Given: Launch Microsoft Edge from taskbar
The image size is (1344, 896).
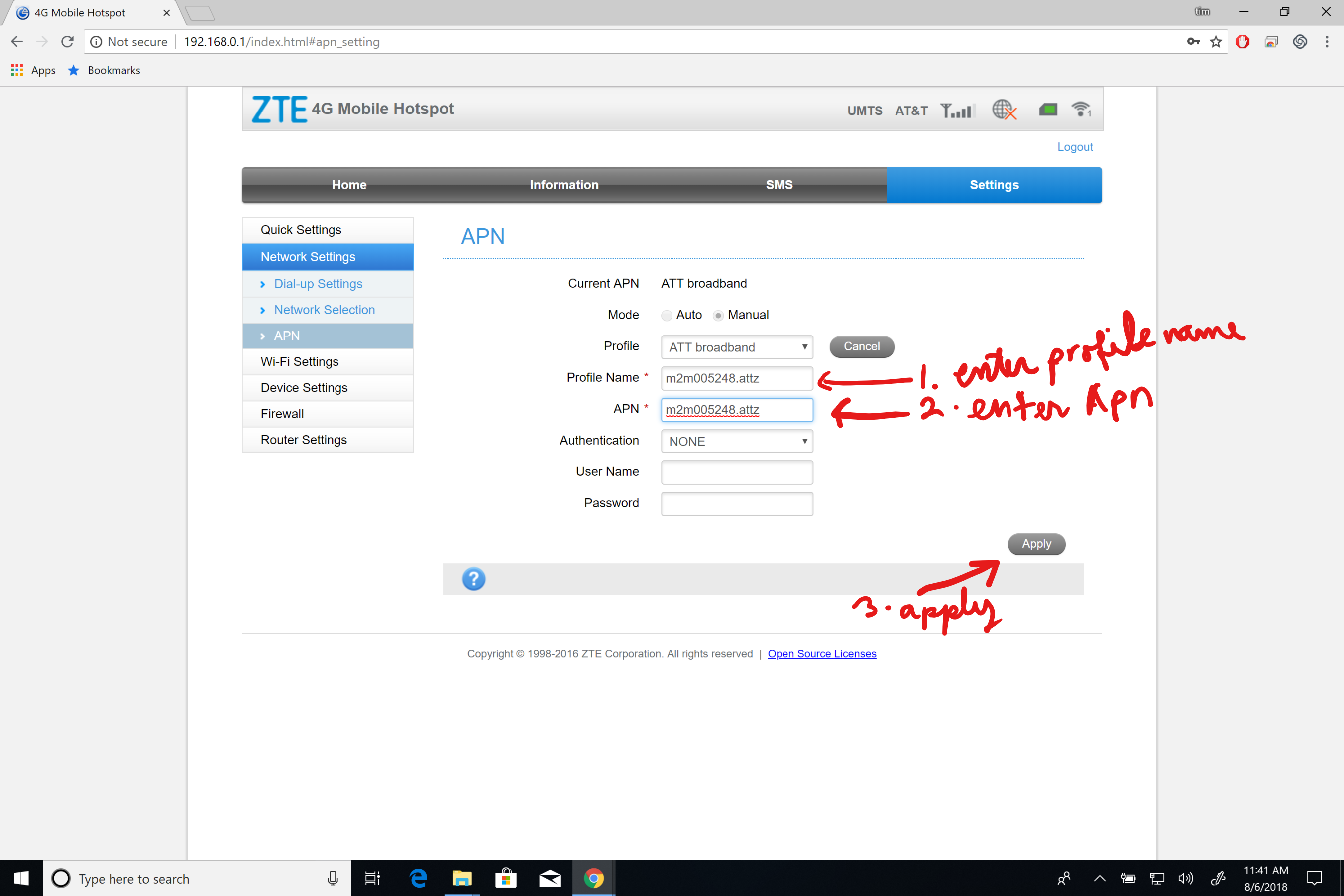Looking at the screenshot, I should pos(418,878).
